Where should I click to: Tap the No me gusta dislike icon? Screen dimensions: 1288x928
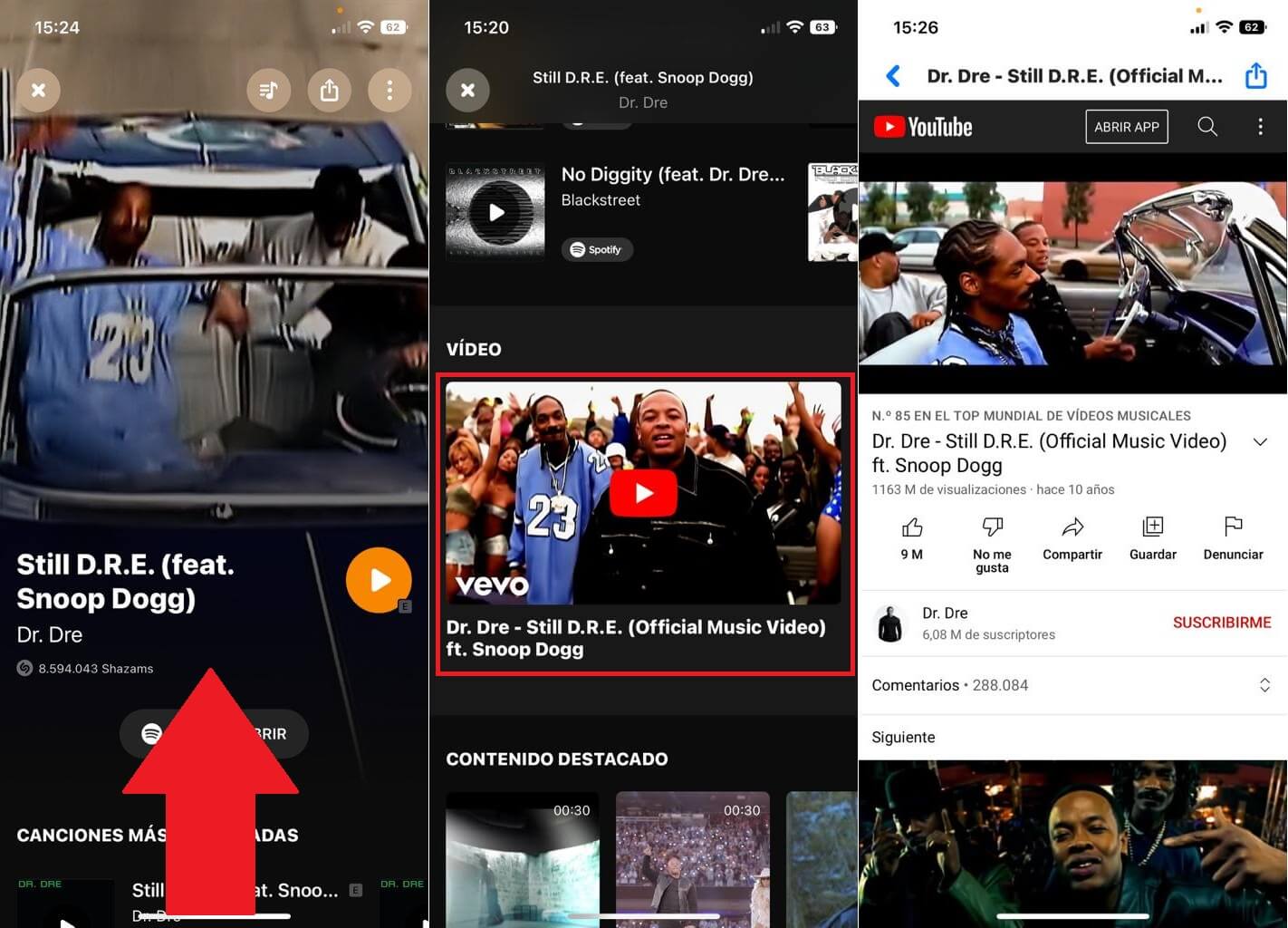pos(992,527)
